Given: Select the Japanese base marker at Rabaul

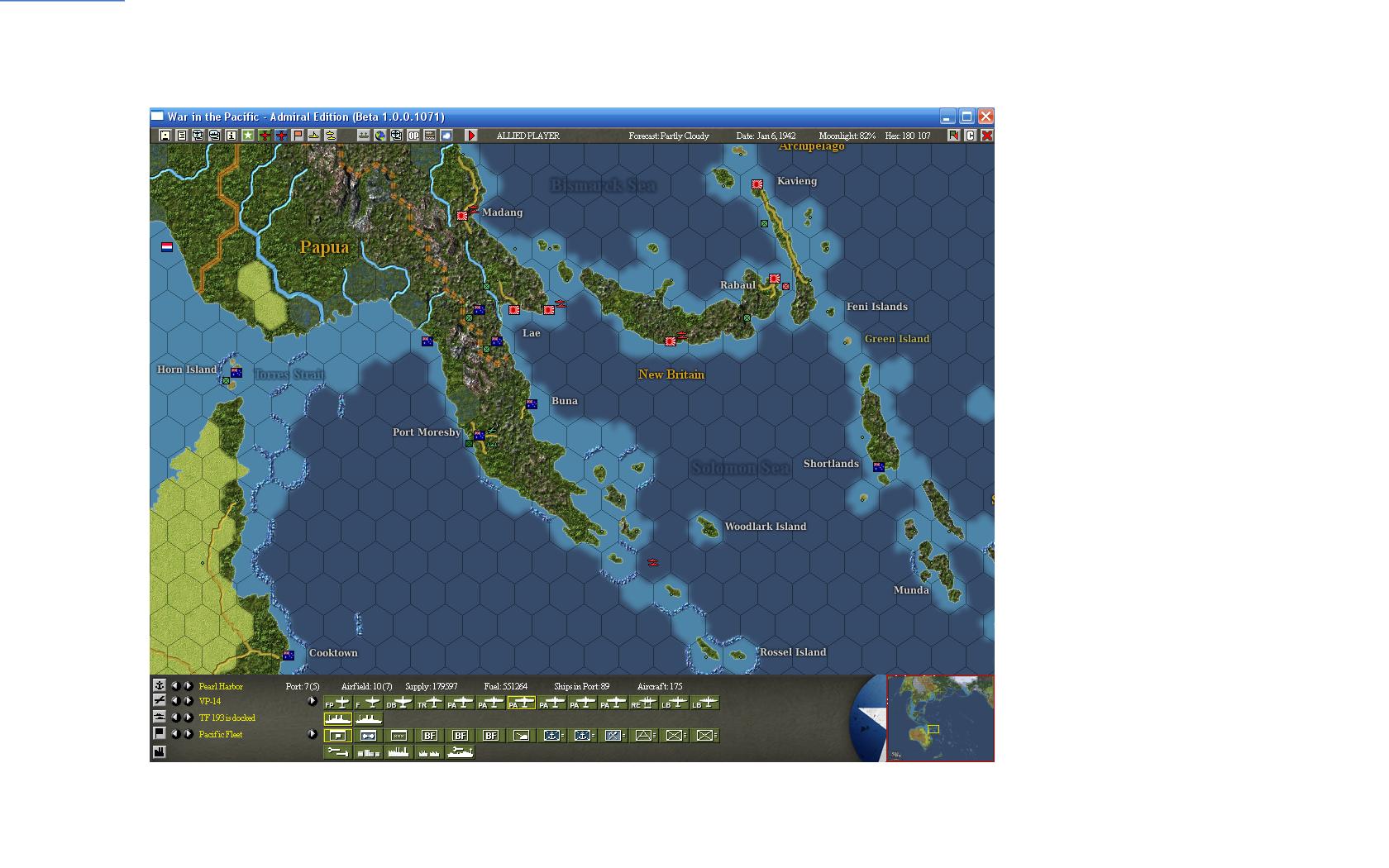Looking at the screenshot, I should tap(775, 279).
